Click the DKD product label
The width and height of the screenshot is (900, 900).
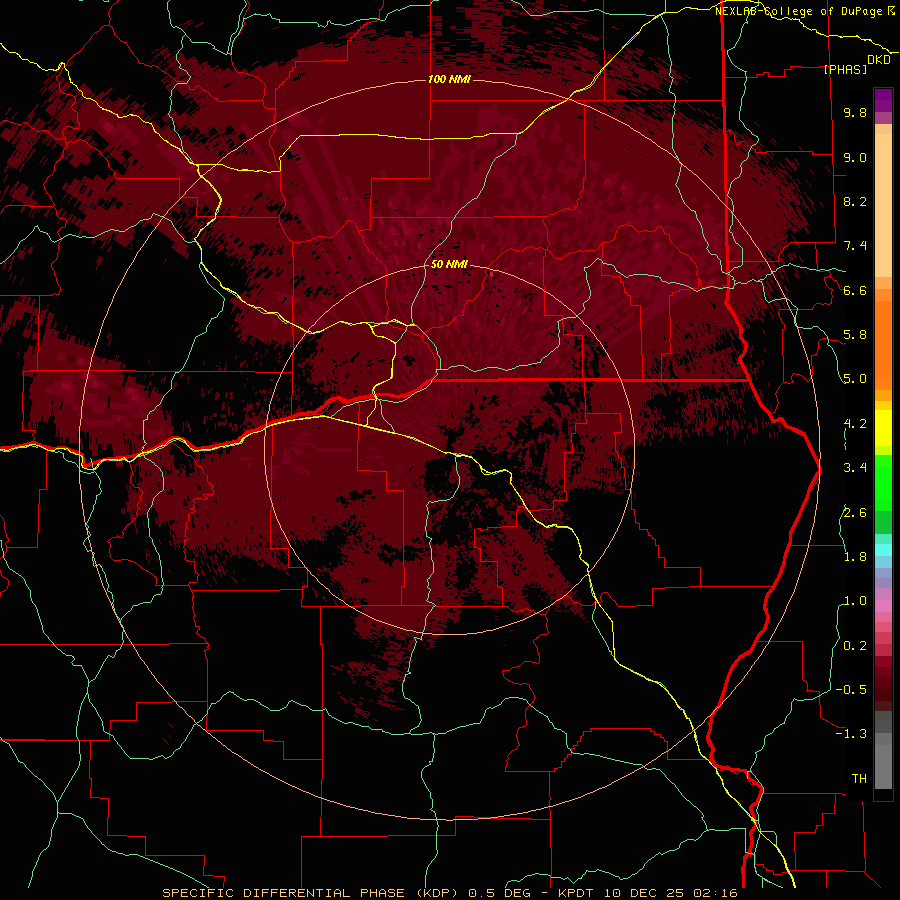click(878, 60)
